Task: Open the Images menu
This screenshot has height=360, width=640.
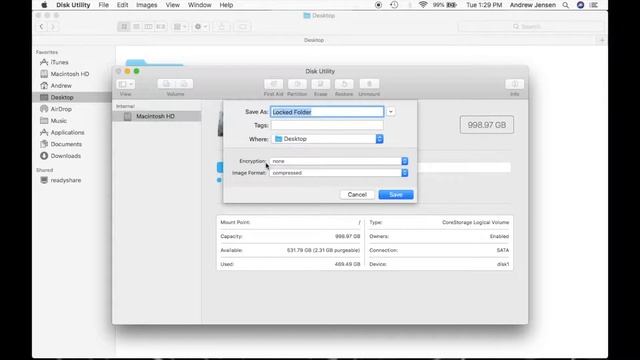Action: click(147, 5)
